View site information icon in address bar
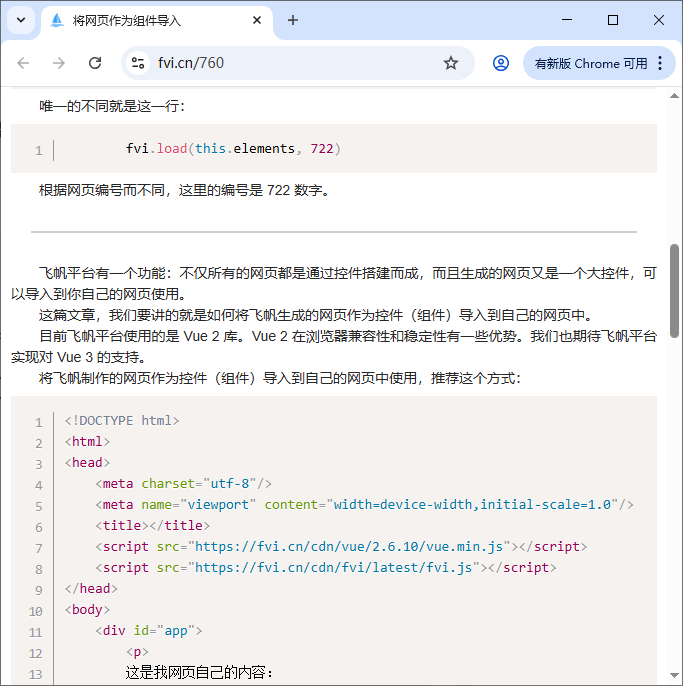683x686 pixels. tap(138, 63)
